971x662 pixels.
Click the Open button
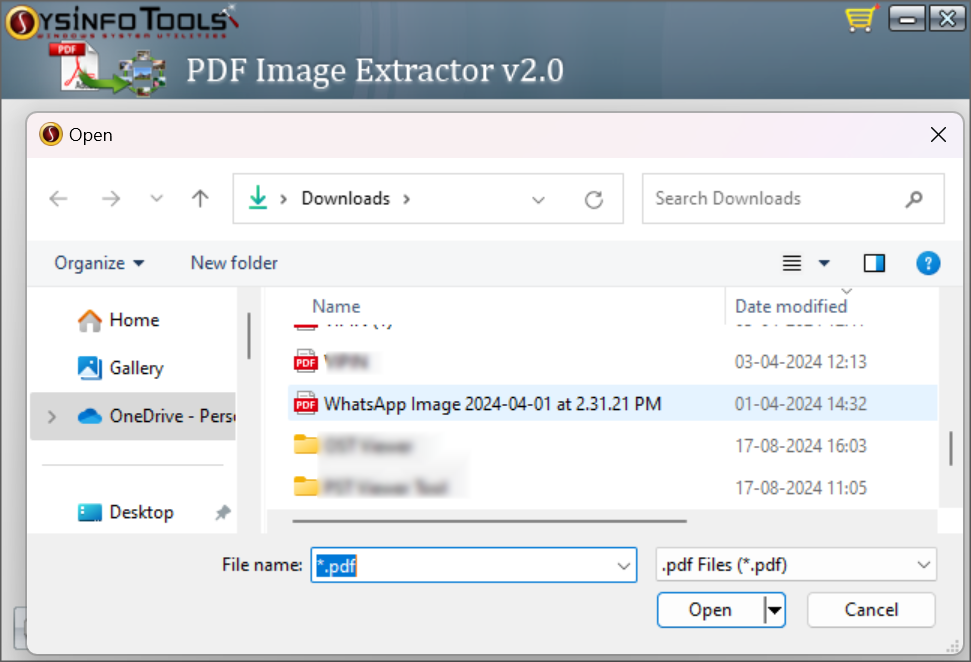710,610
